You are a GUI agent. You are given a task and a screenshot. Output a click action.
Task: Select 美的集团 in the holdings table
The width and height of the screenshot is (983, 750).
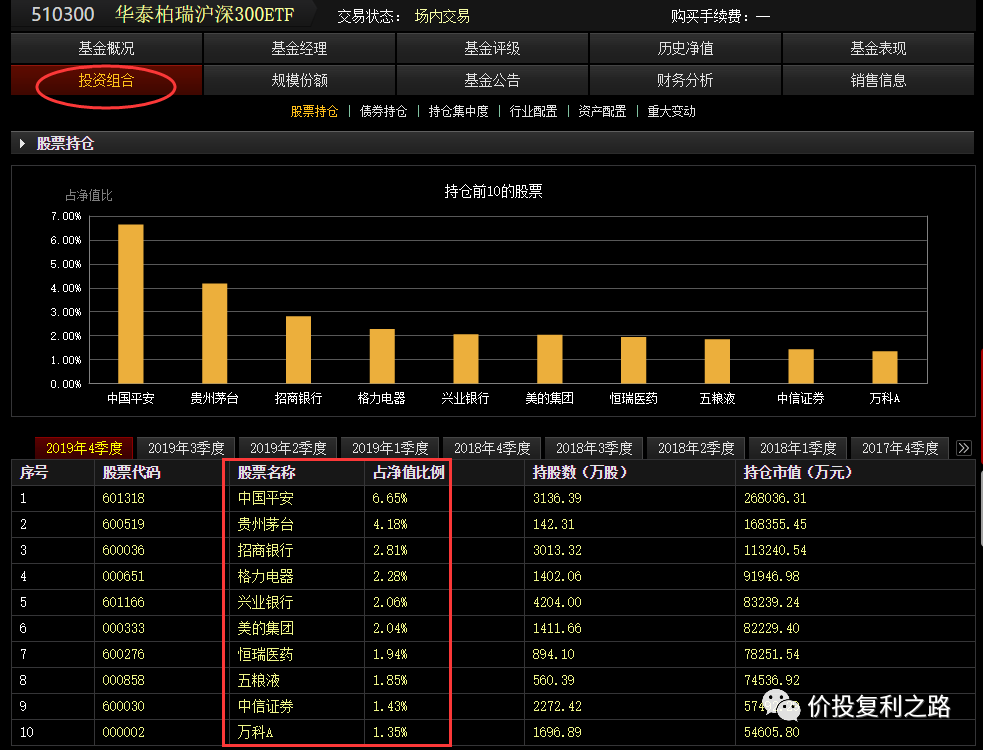[x=265, y=628]
